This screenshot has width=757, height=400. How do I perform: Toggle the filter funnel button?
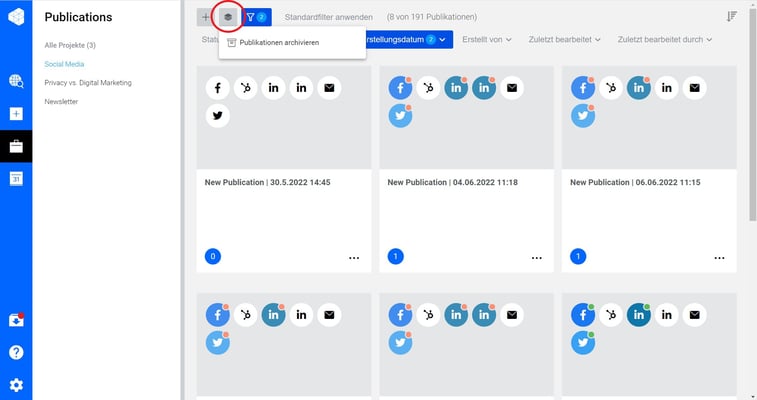pos(256,17)
